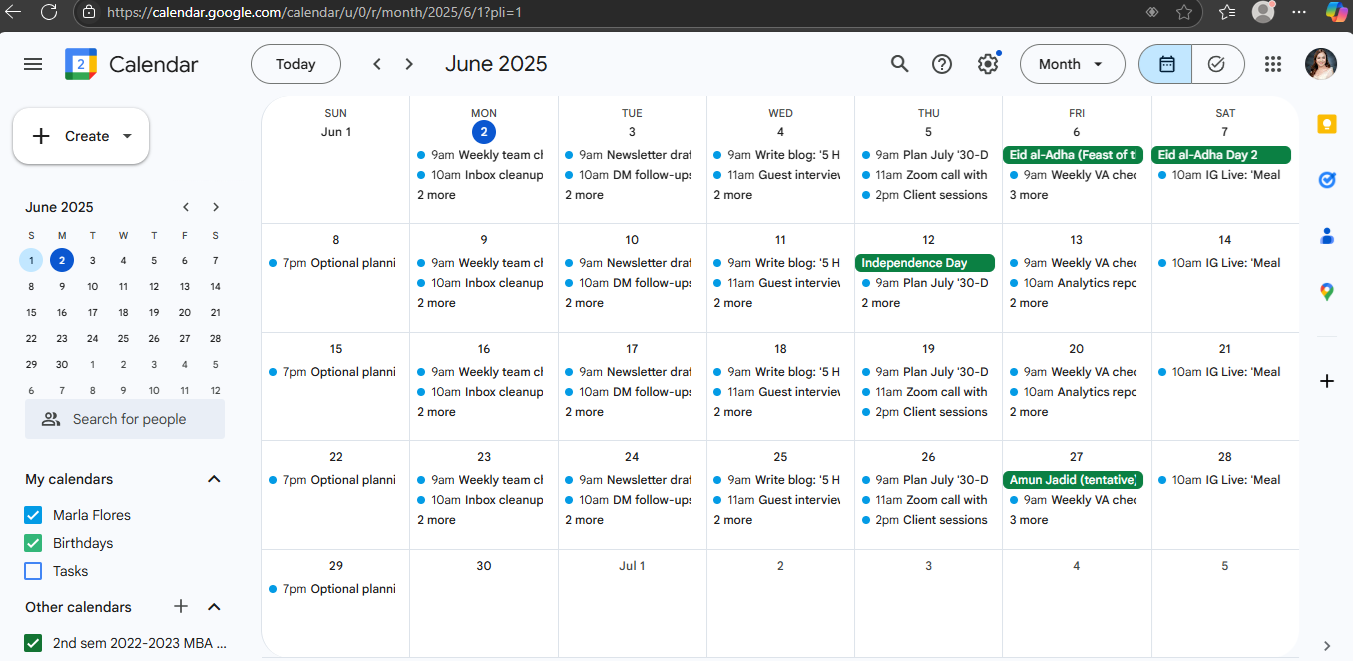
Task: Open the Google apps grid
Action: pyautogui.click(x=1273, y=64)
